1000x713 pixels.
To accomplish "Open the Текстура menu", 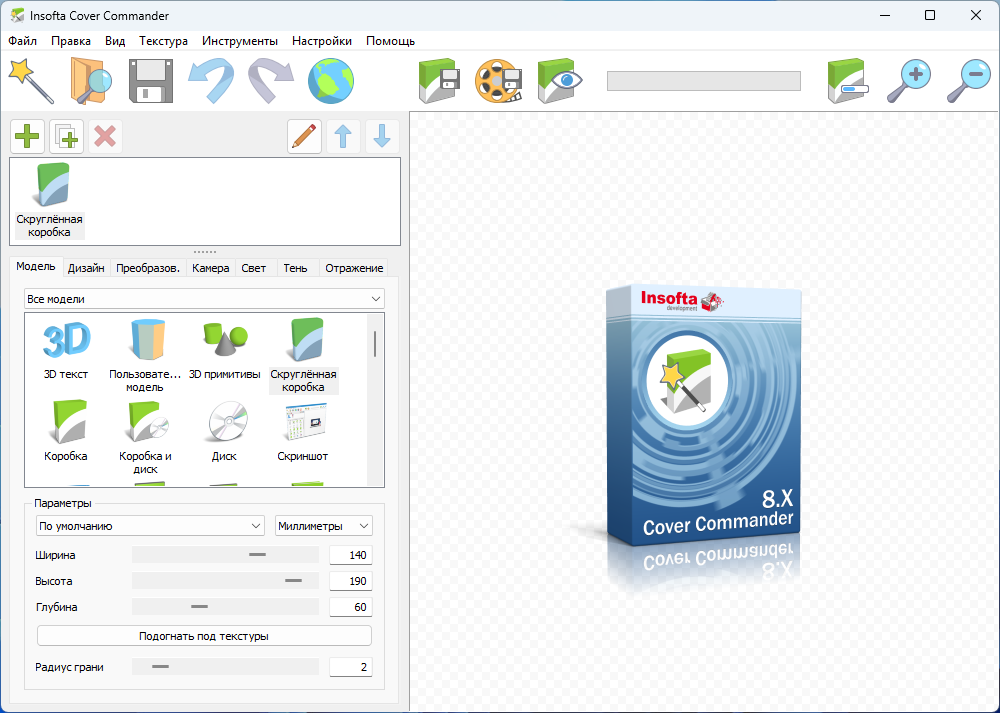I will pyautogui.click(x=163, y=41).
